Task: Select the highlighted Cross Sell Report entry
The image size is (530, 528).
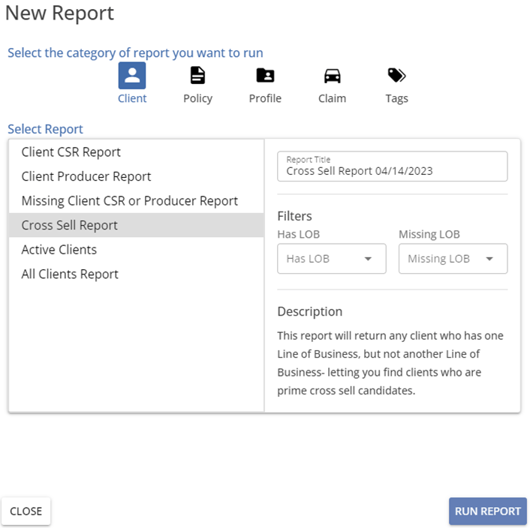Action: pyautogui.click(x=136, y=225)
